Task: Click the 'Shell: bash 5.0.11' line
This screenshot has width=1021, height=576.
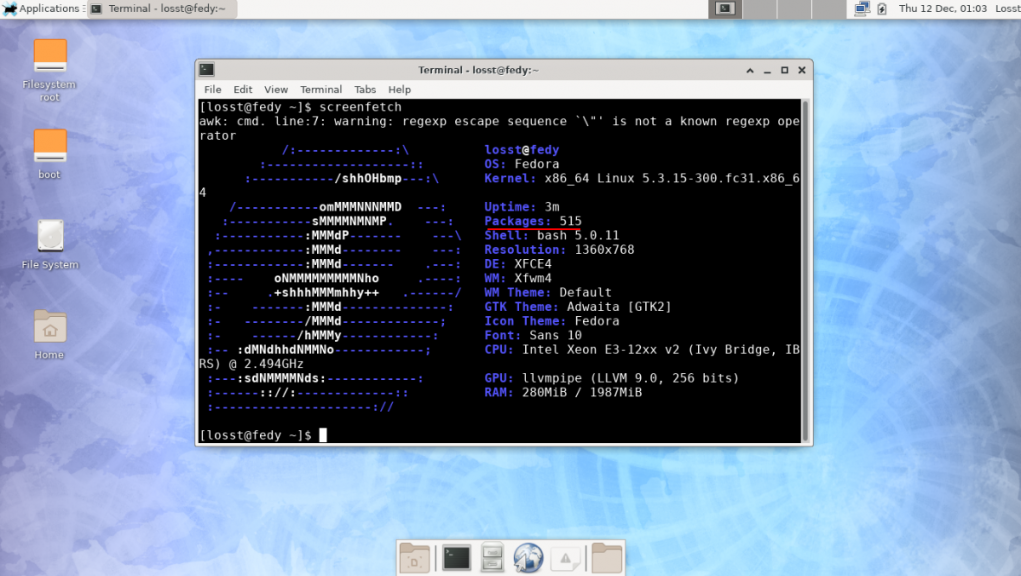Action: [552, 236]
